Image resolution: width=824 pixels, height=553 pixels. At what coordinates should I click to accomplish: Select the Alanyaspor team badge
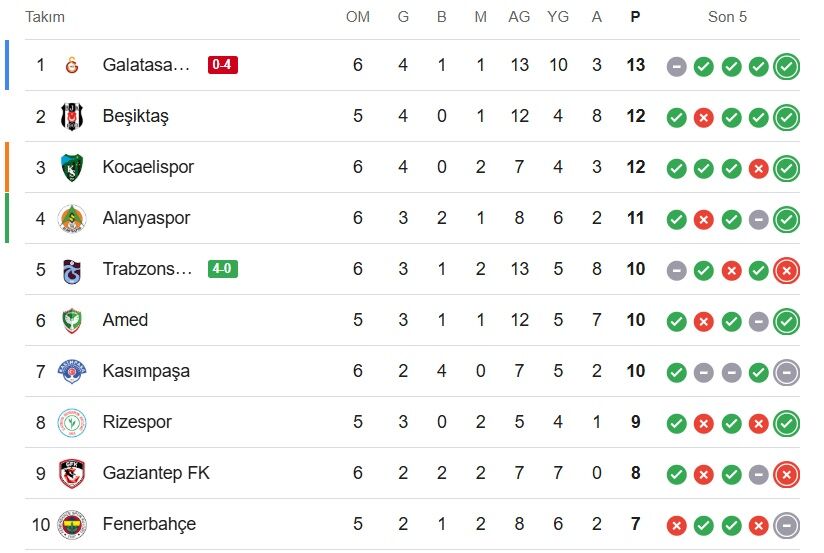(x=72, y=218)
